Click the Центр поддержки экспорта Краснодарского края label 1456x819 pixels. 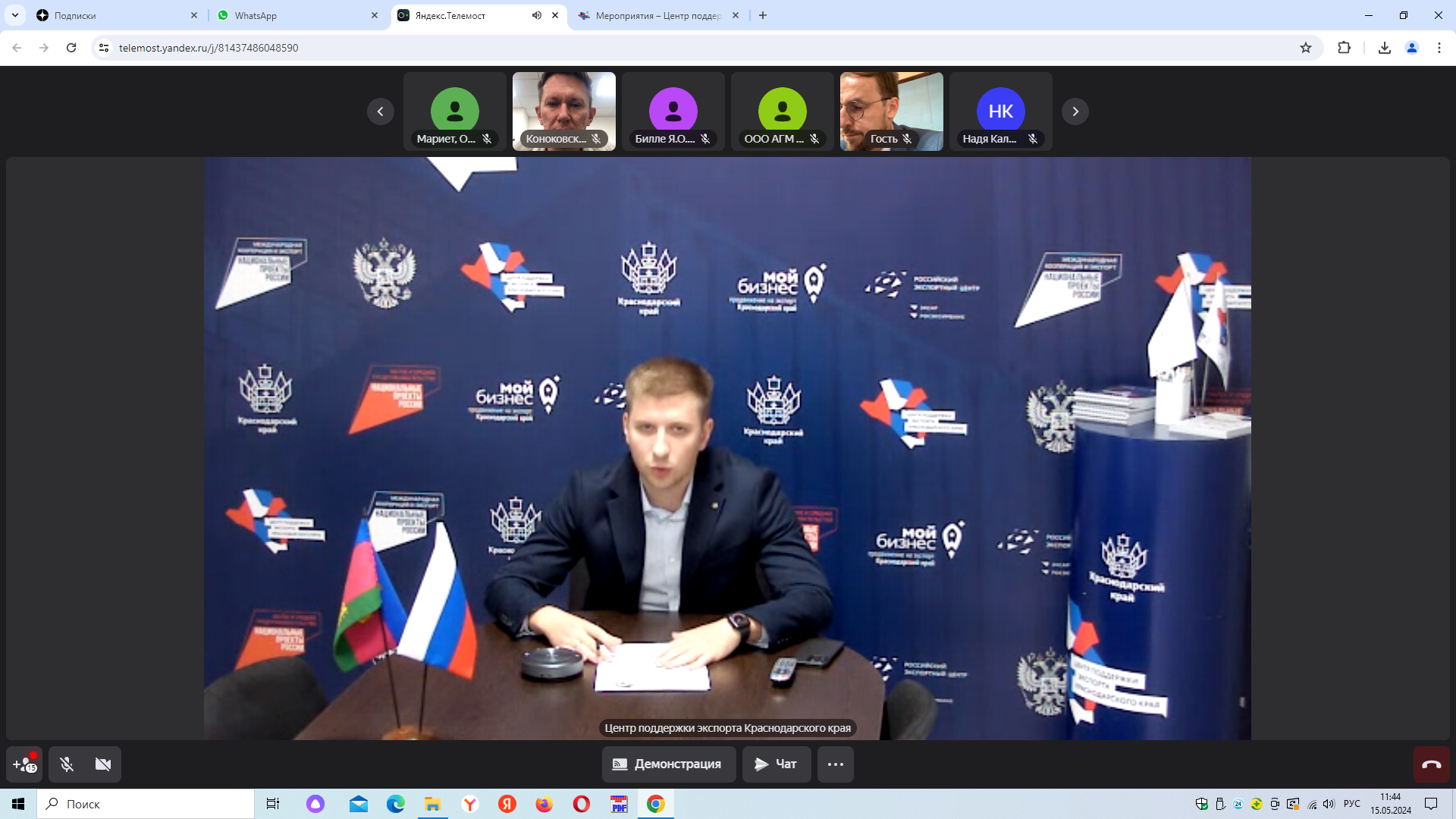[x=728, y=728]
